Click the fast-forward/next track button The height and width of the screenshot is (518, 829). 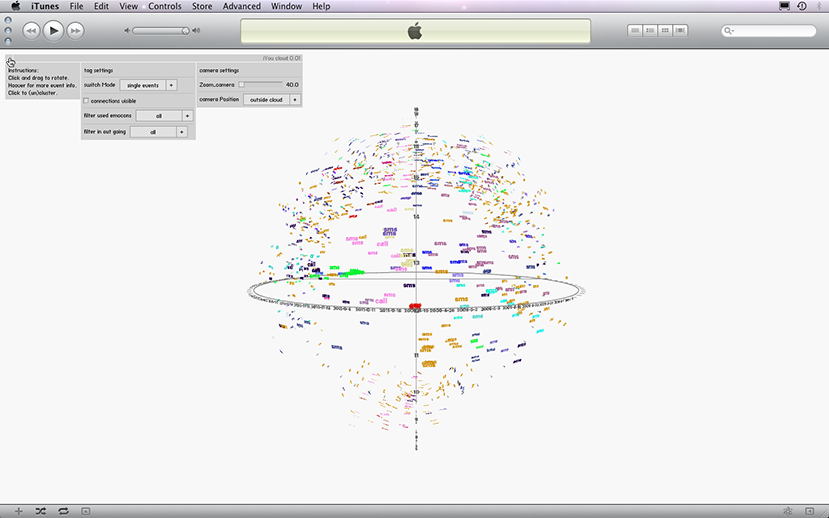(75, 31)
